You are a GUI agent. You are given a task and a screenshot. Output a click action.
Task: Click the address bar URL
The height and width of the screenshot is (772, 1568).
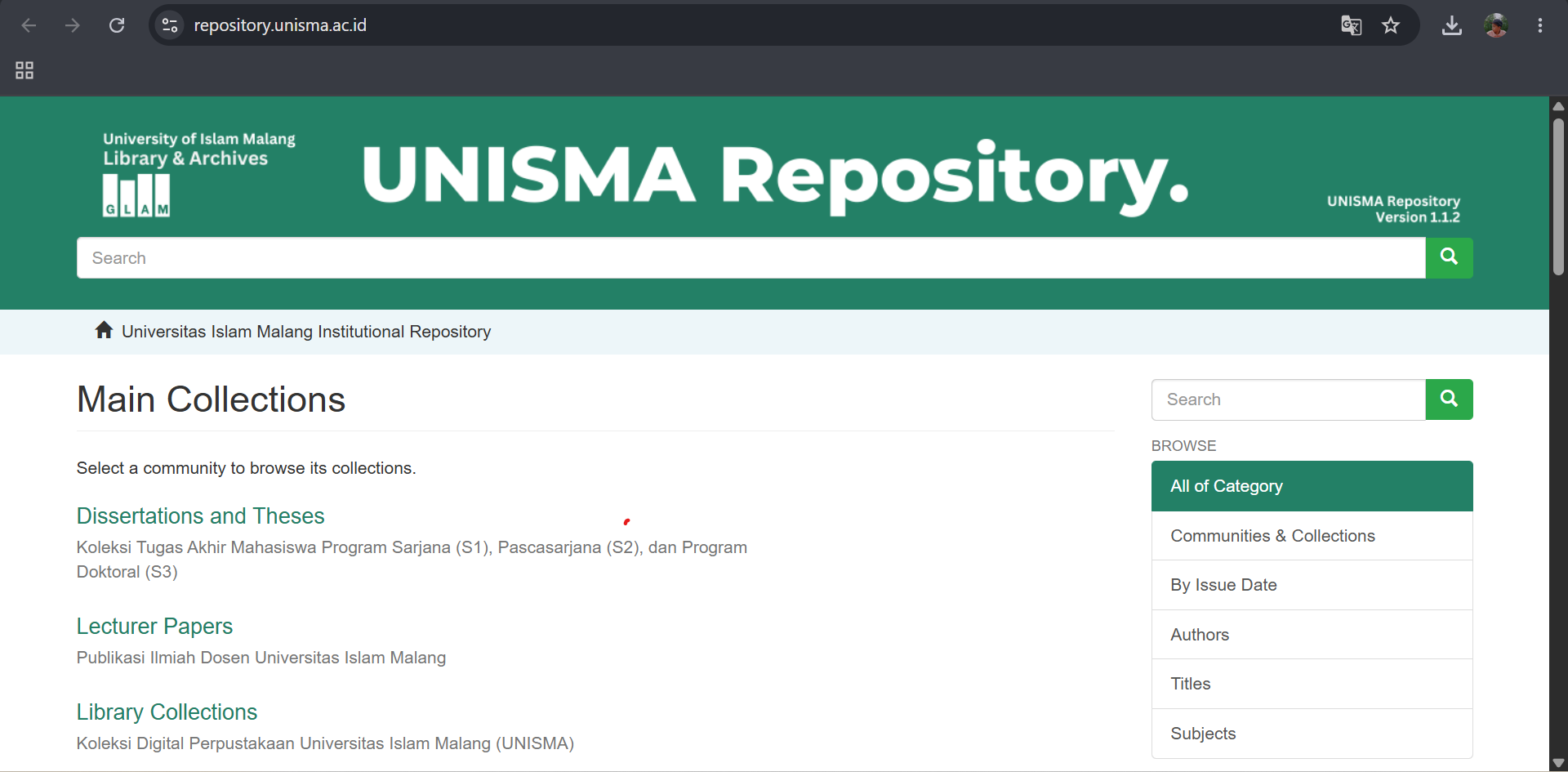point(280,25)
